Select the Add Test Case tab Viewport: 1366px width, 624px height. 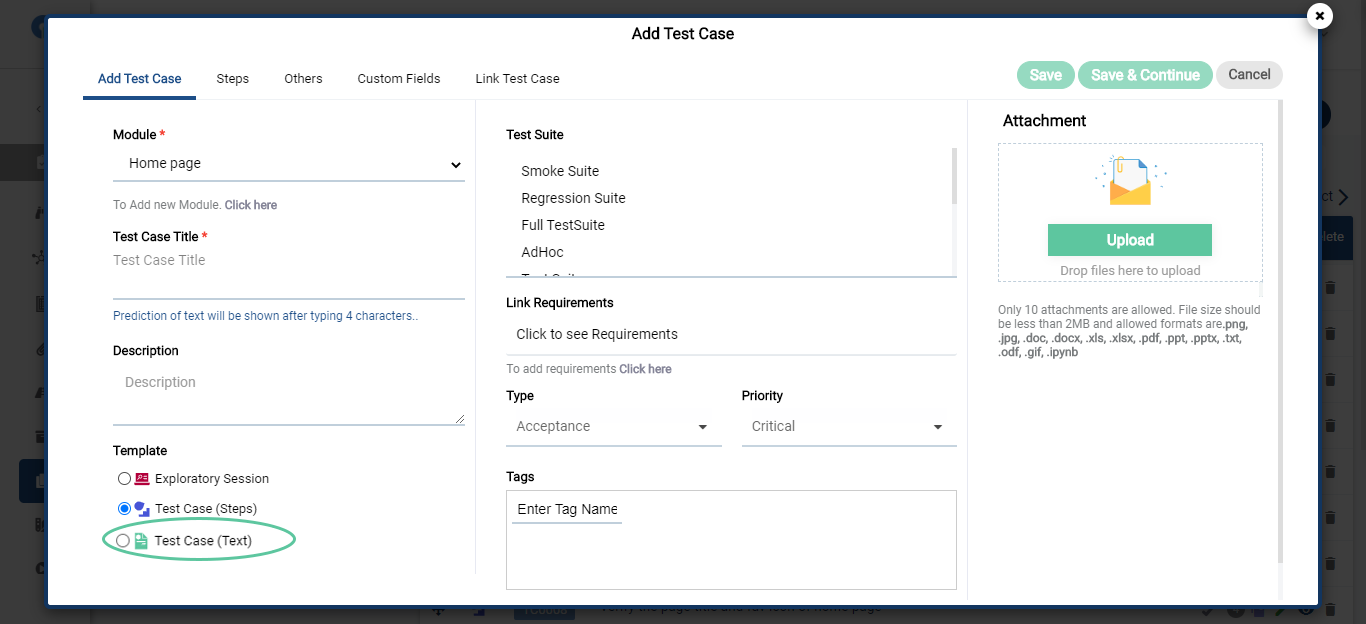coord(140,78)
